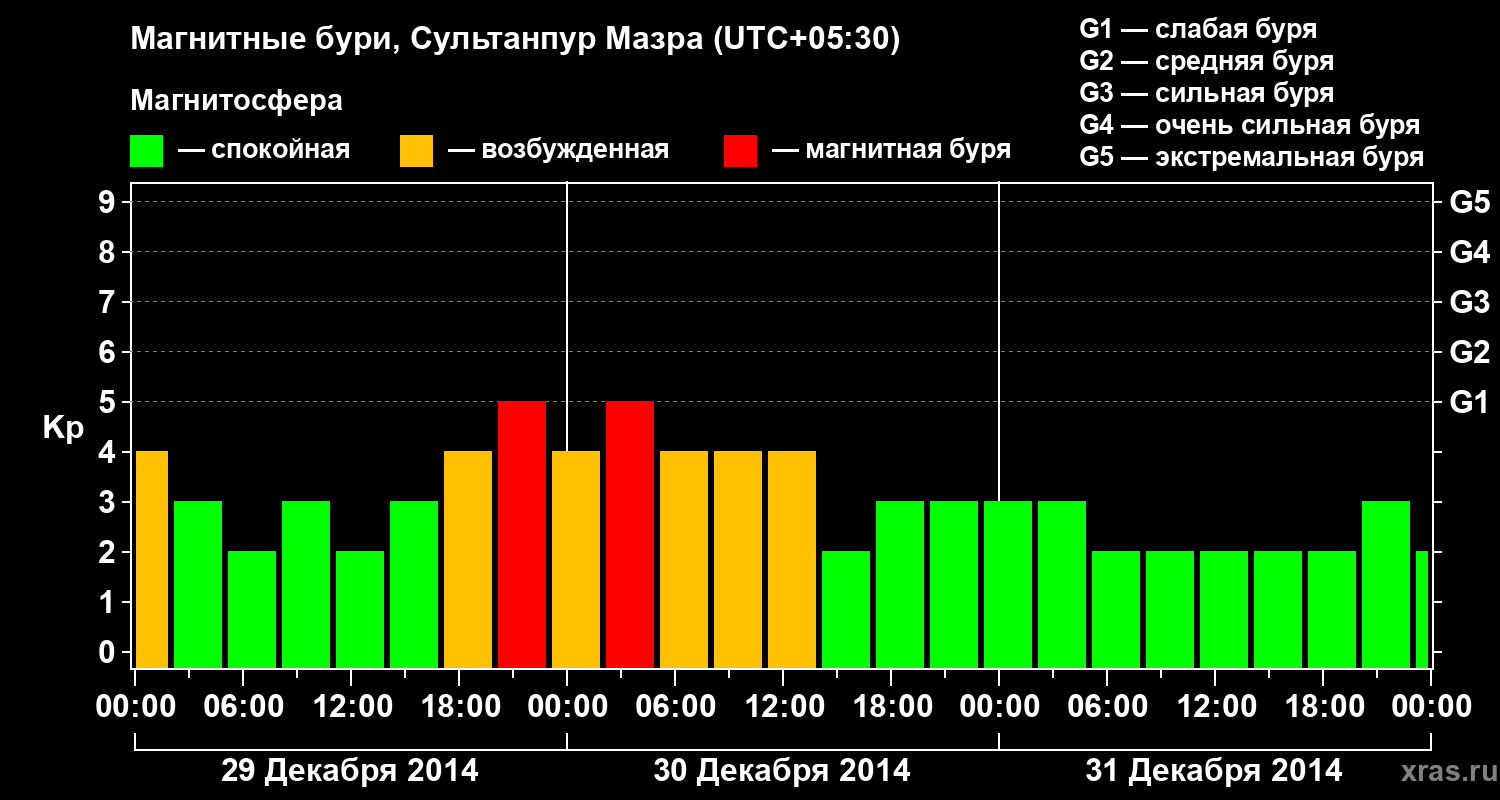Click the 'G4 — очень сильная буря' description

click(x=1250, y=125)
